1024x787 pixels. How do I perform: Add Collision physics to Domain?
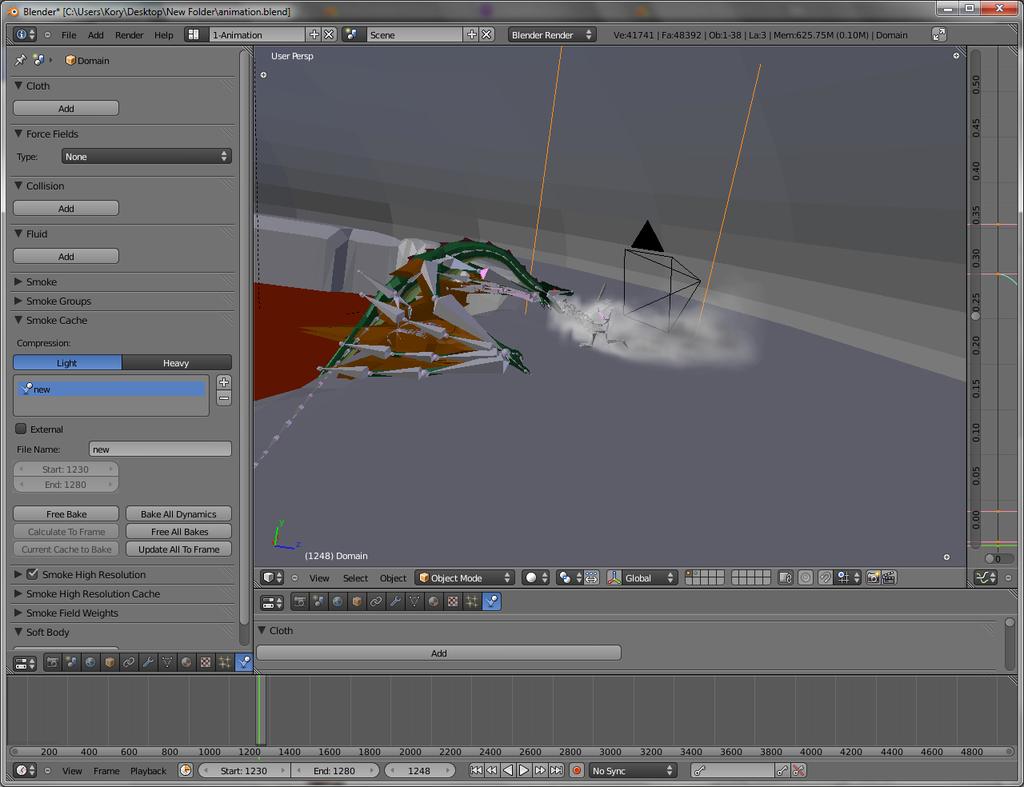(66, 208)
